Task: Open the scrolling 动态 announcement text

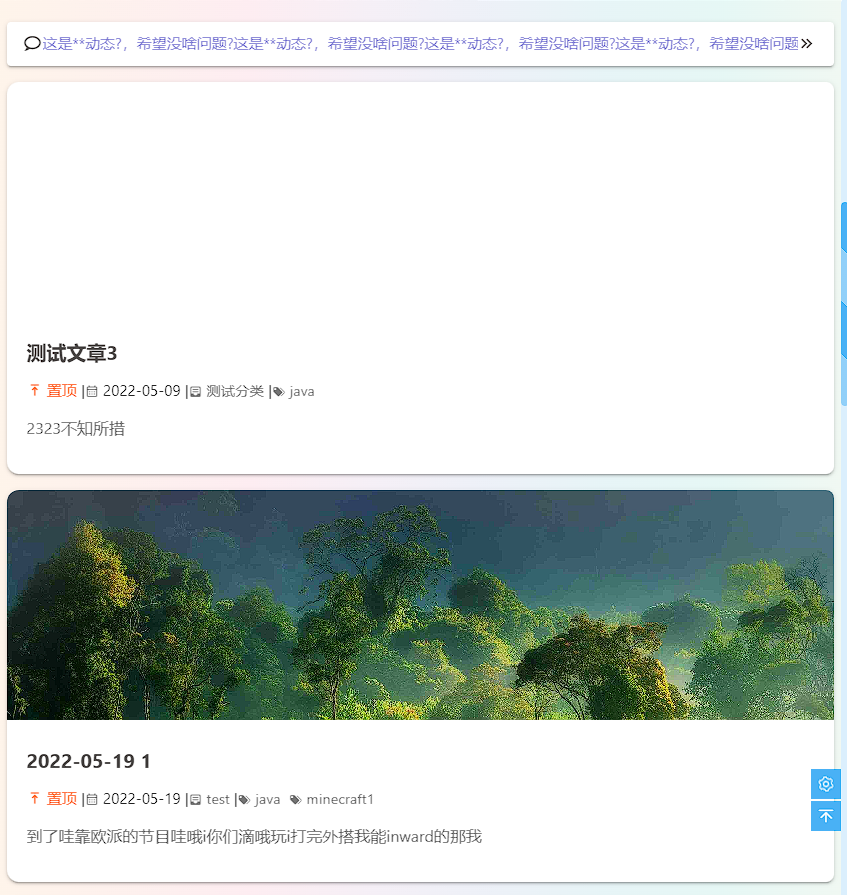Action: click(x=420, y=44)
